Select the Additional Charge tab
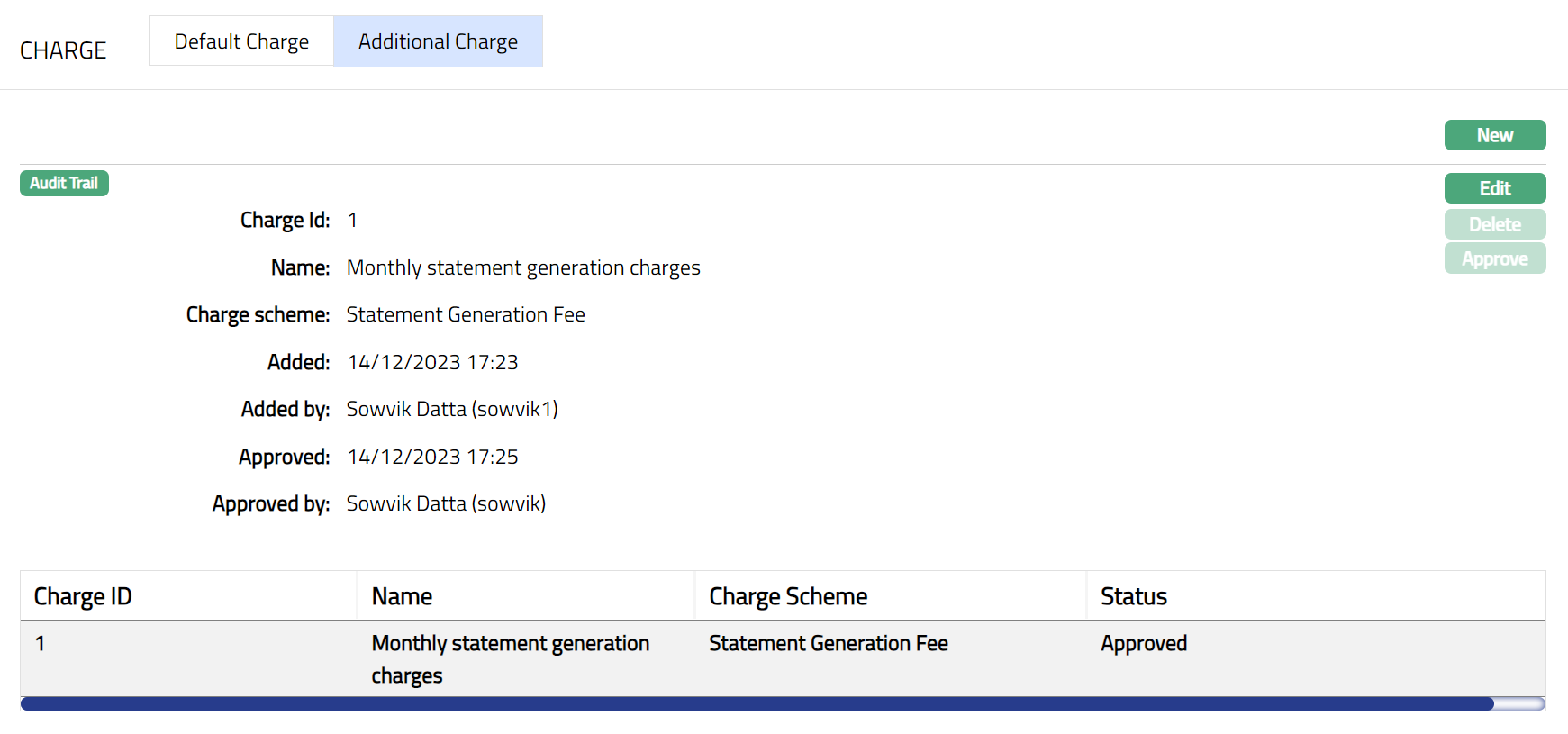Image resolution: width=1568 pixels, height=734 pixels. point(438,41)
